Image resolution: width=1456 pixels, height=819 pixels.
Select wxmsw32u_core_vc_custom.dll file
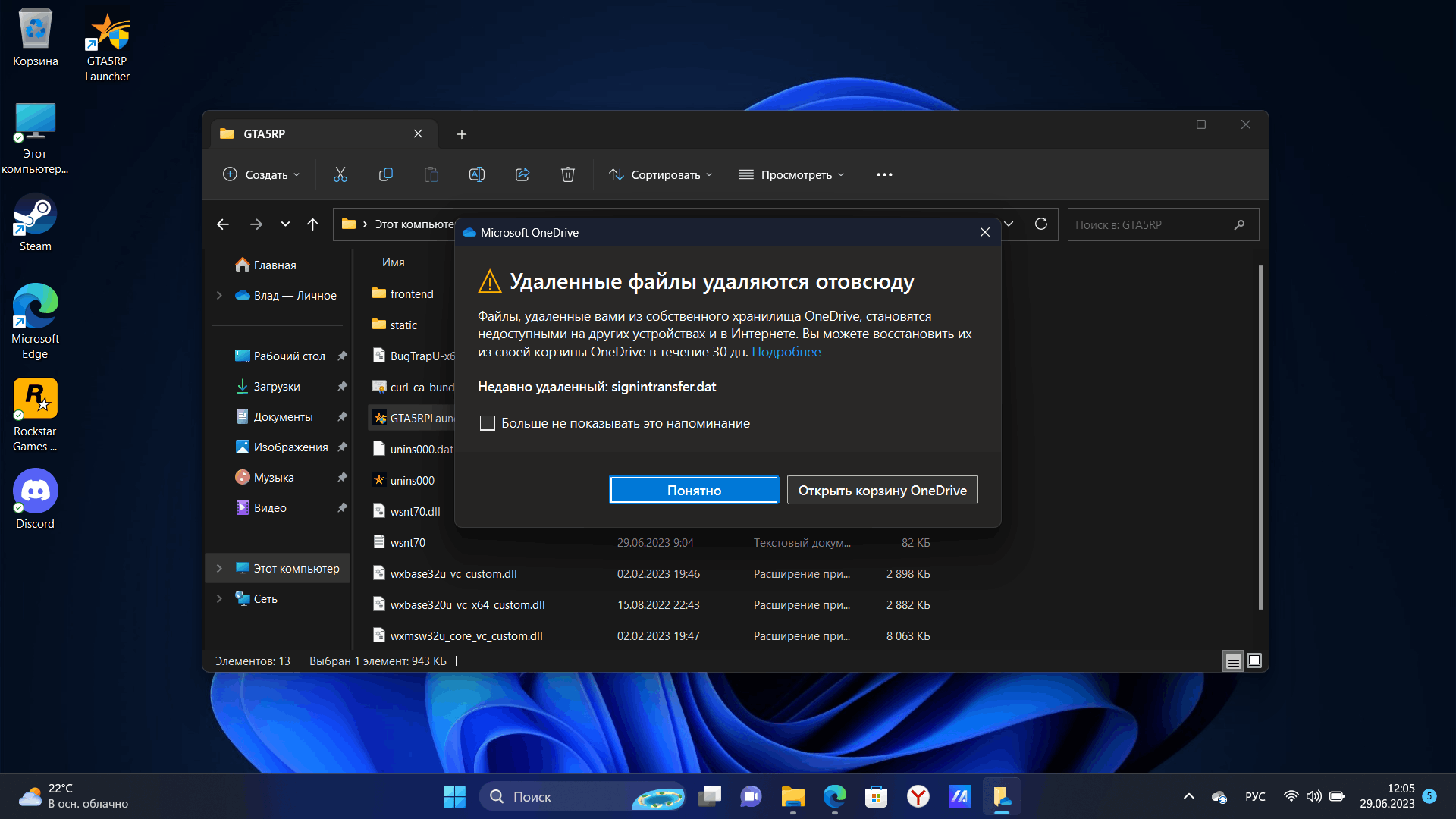[x=466, y=635]
